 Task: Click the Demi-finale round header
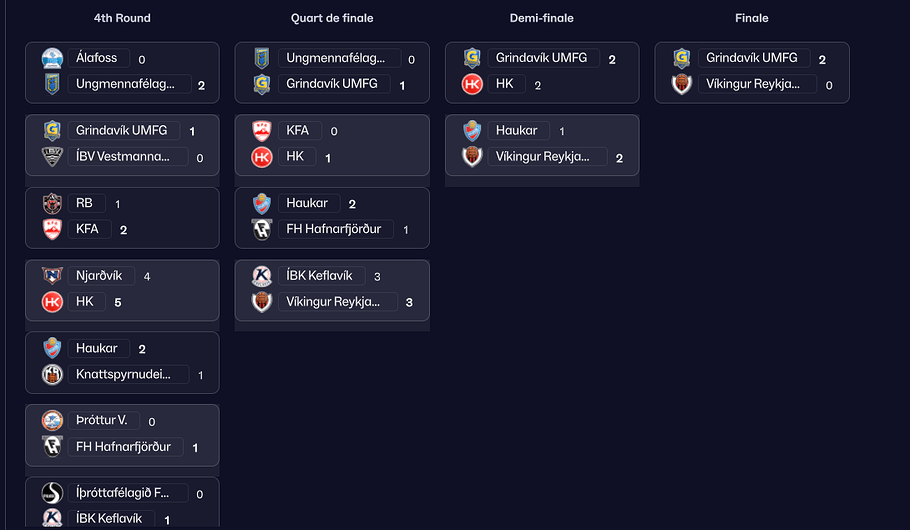tap(542, 18)
